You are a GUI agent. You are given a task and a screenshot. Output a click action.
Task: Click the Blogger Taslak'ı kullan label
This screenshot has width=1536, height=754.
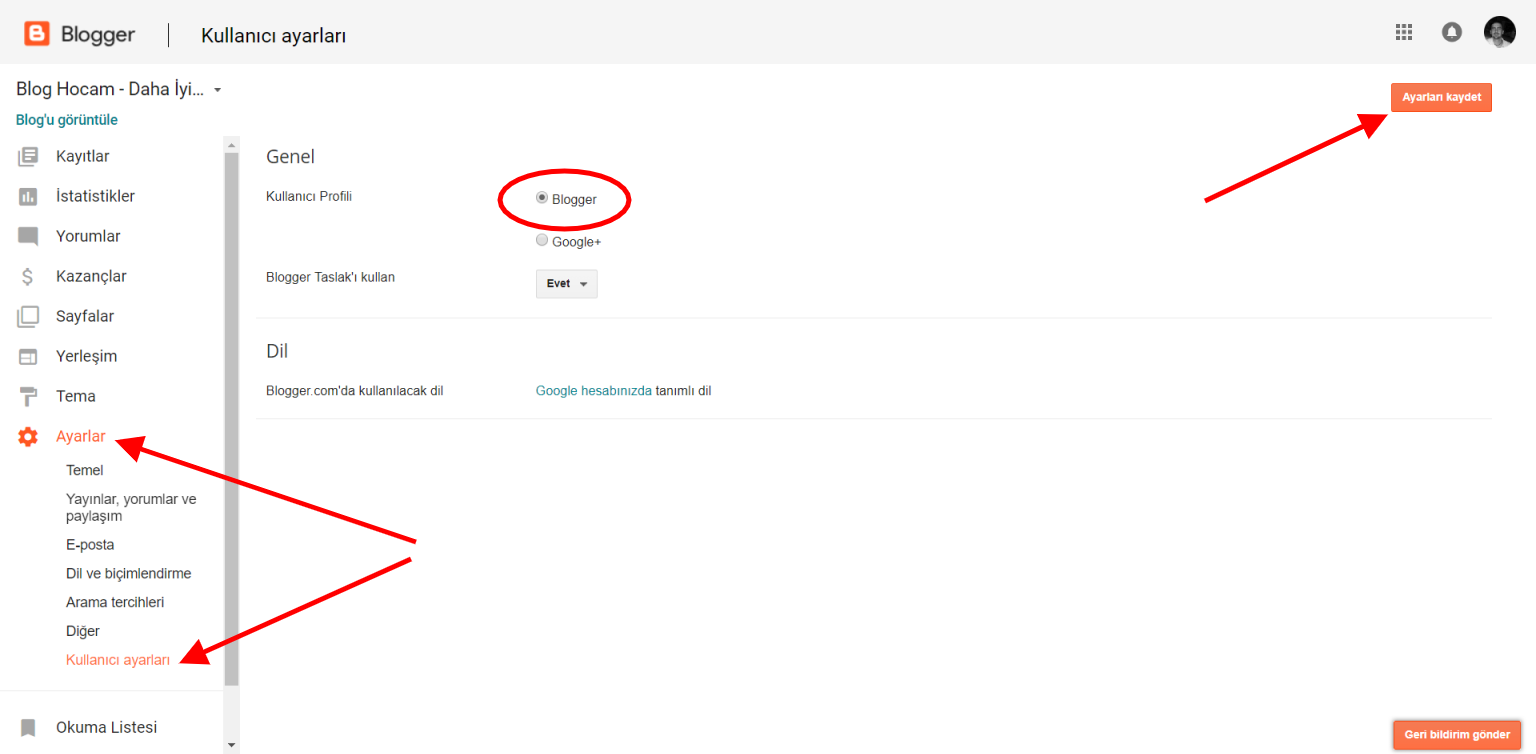click(330, 277)
